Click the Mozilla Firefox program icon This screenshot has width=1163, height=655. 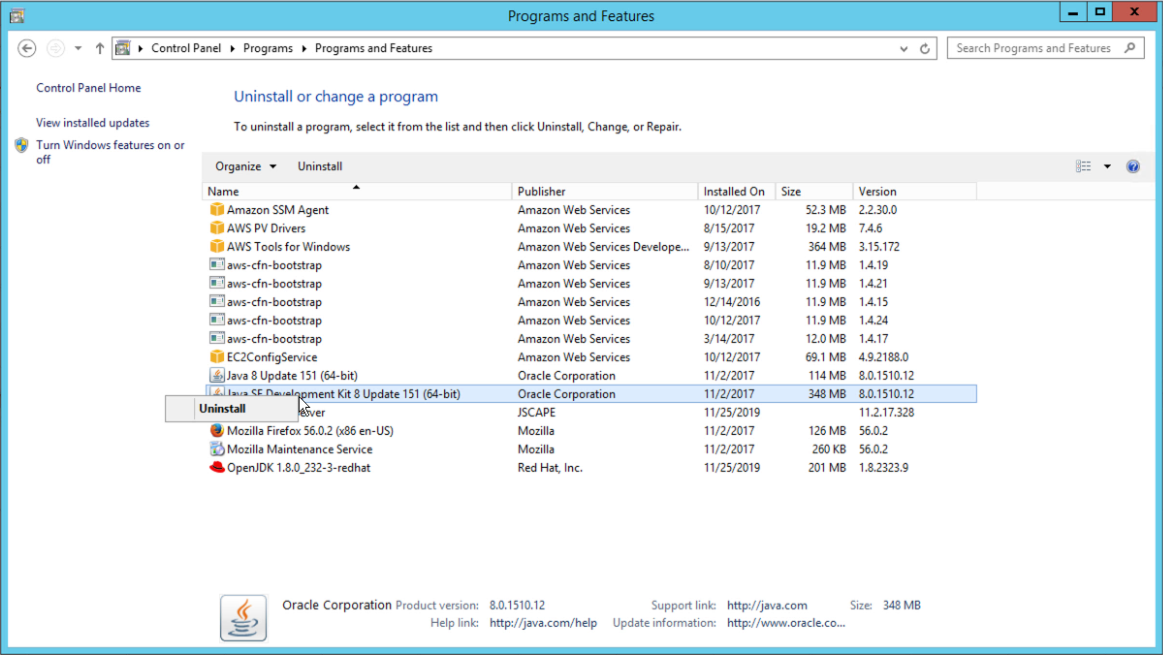[219, 430]
